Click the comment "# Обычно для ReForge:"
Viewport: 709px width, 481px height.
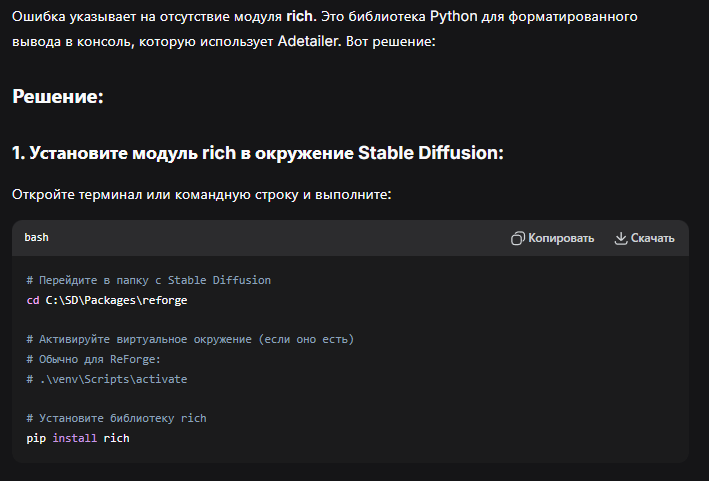click(92, 359)
